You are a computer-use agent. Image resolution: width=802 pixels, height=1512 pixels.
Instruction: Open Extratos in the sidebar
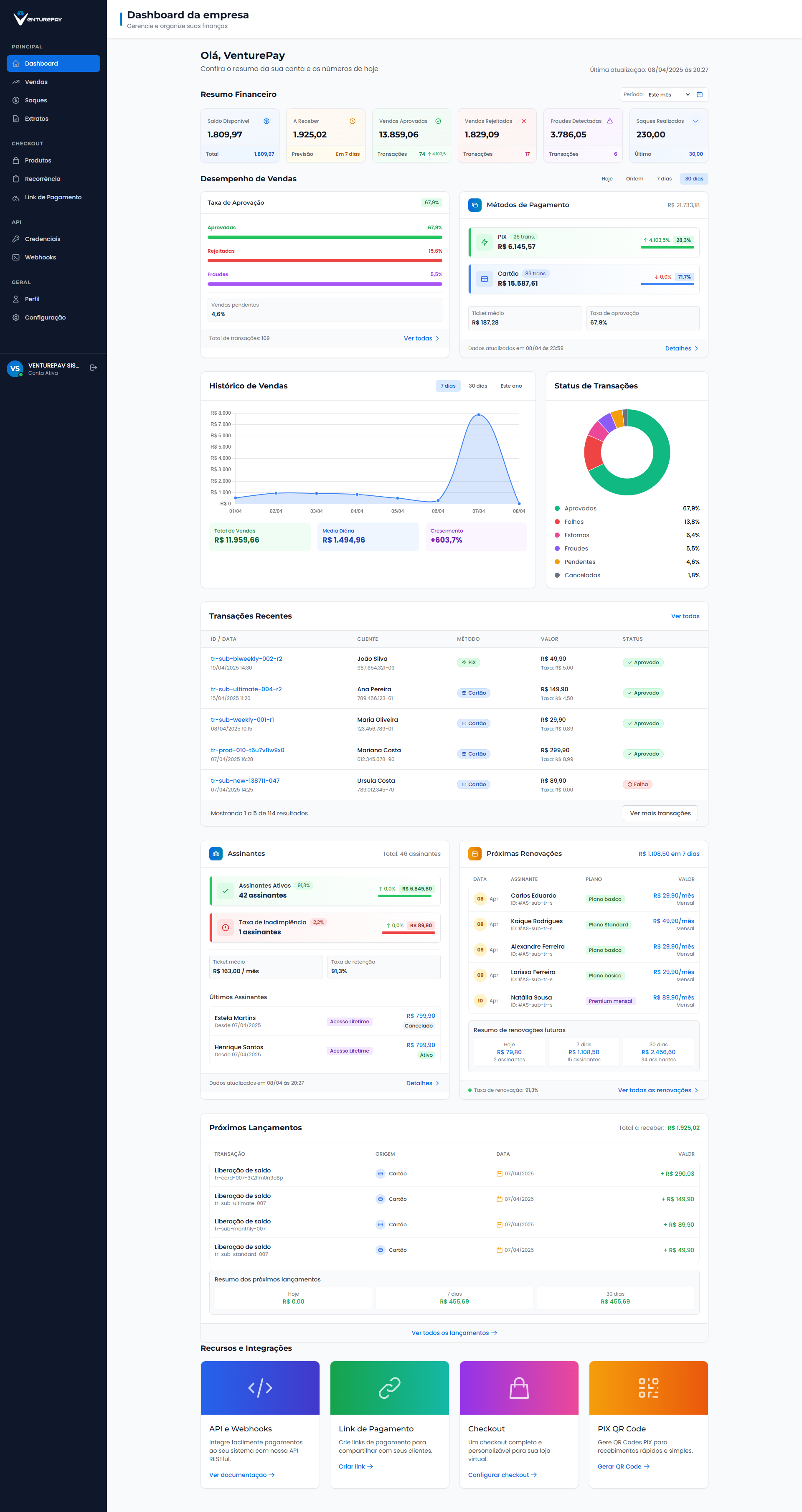tap(53, 119)
